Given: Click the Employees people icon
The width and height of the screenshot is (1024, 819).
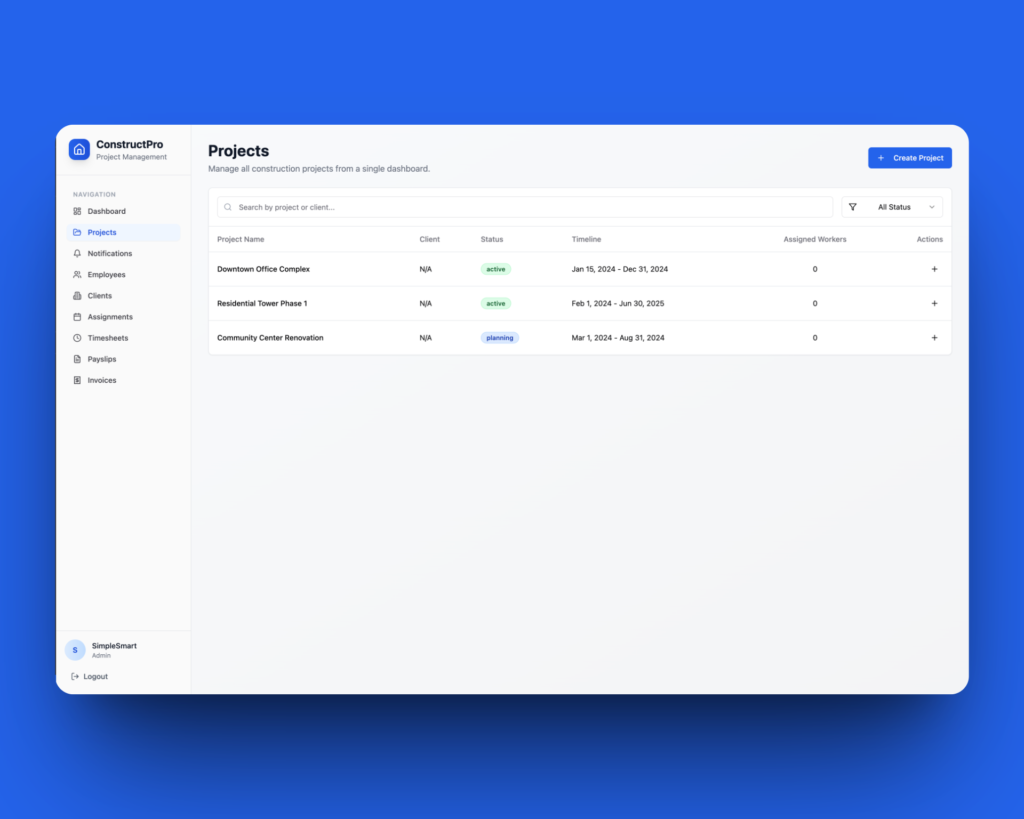Looking at the screenshot, I should point(77,275).
